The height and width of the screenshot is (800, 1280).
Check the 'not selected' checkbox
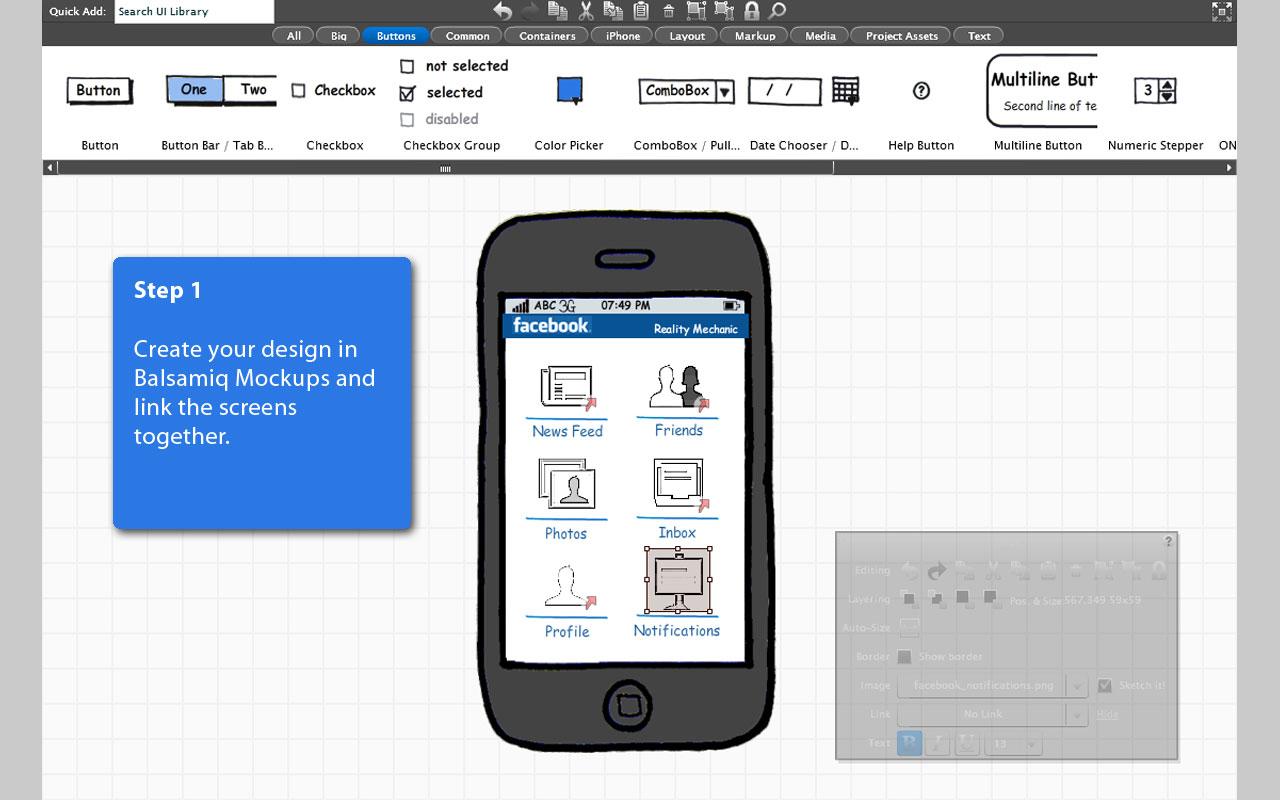[x=407, y=66]
